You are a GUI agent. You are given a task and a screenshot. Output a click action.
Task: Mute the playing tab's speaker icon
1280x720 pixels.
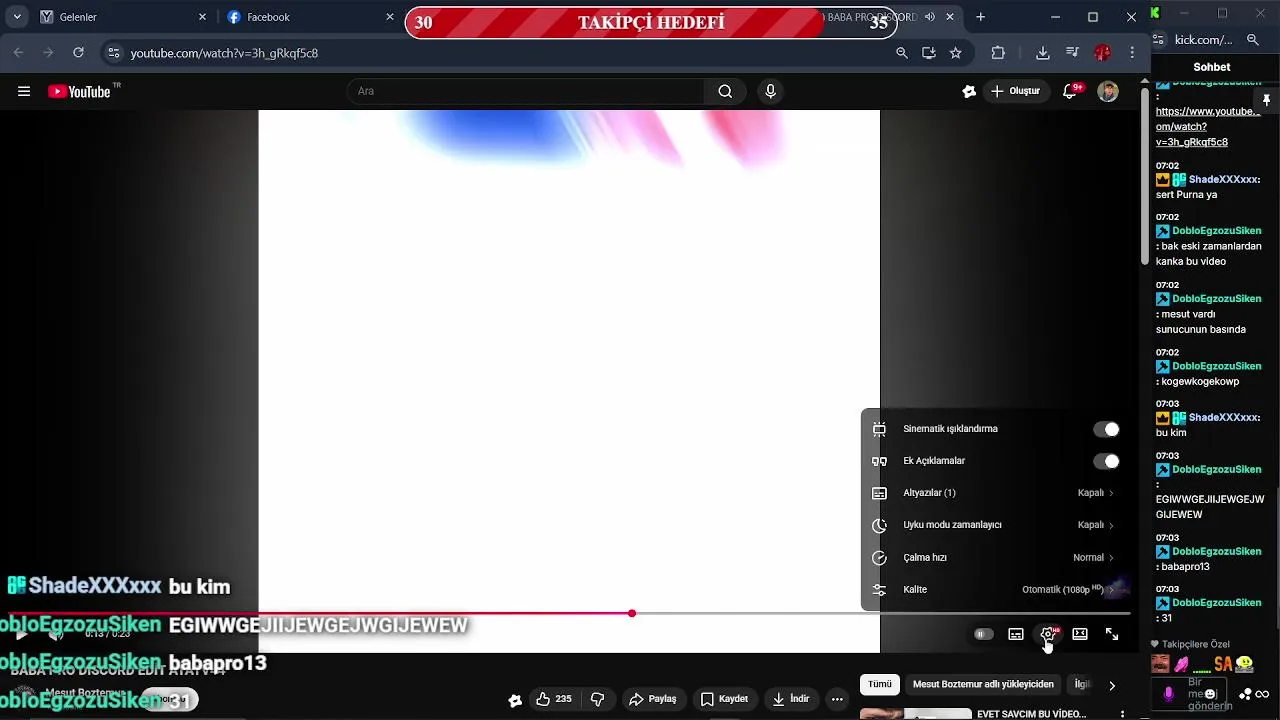pyautogui.click(x=930, y=17)
